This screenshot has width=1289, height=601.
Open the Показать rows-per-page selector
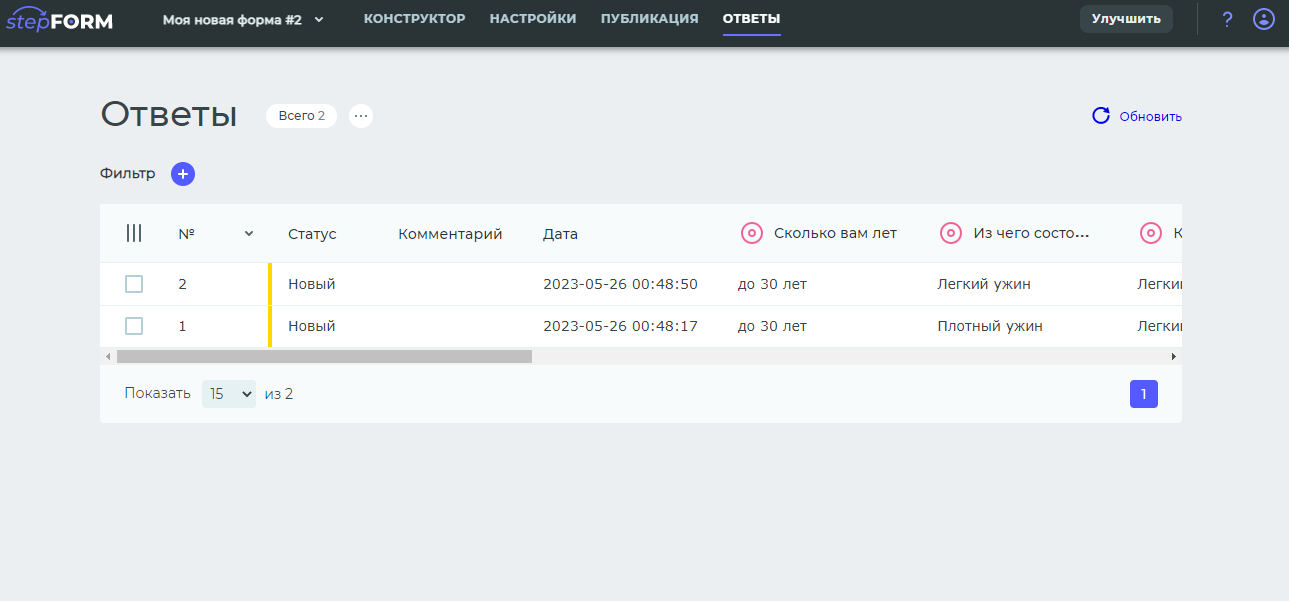click(228, 393)
